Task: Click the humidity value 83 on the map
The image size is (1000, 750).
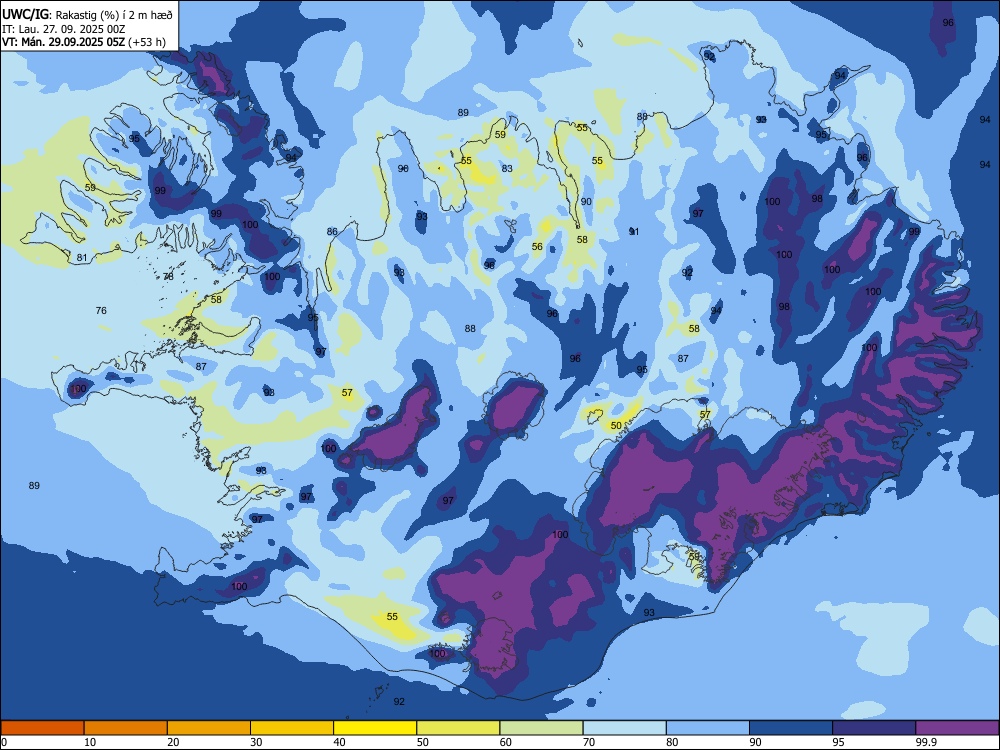Action: tap(507, 168)
